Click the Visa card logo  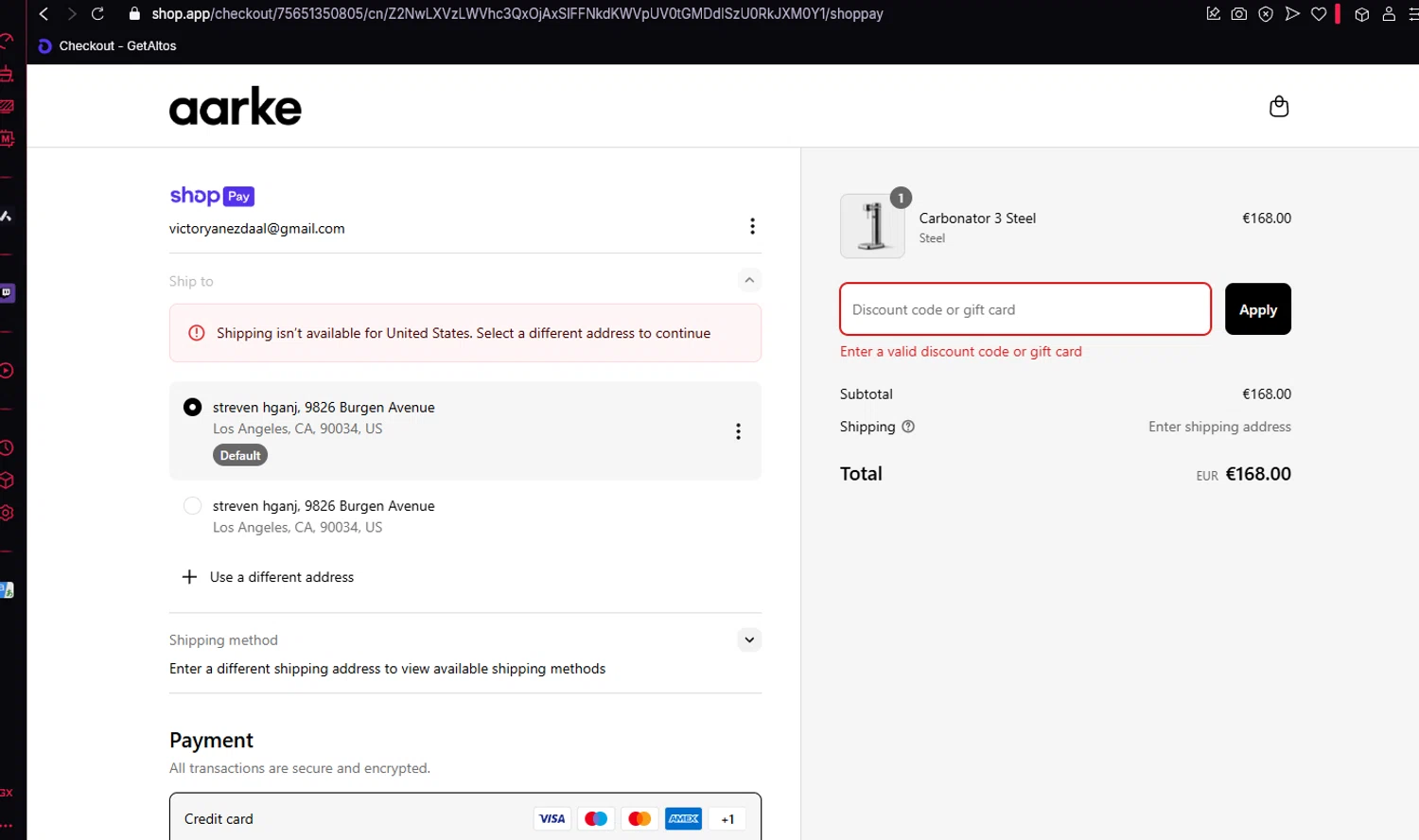coord(552,819)
